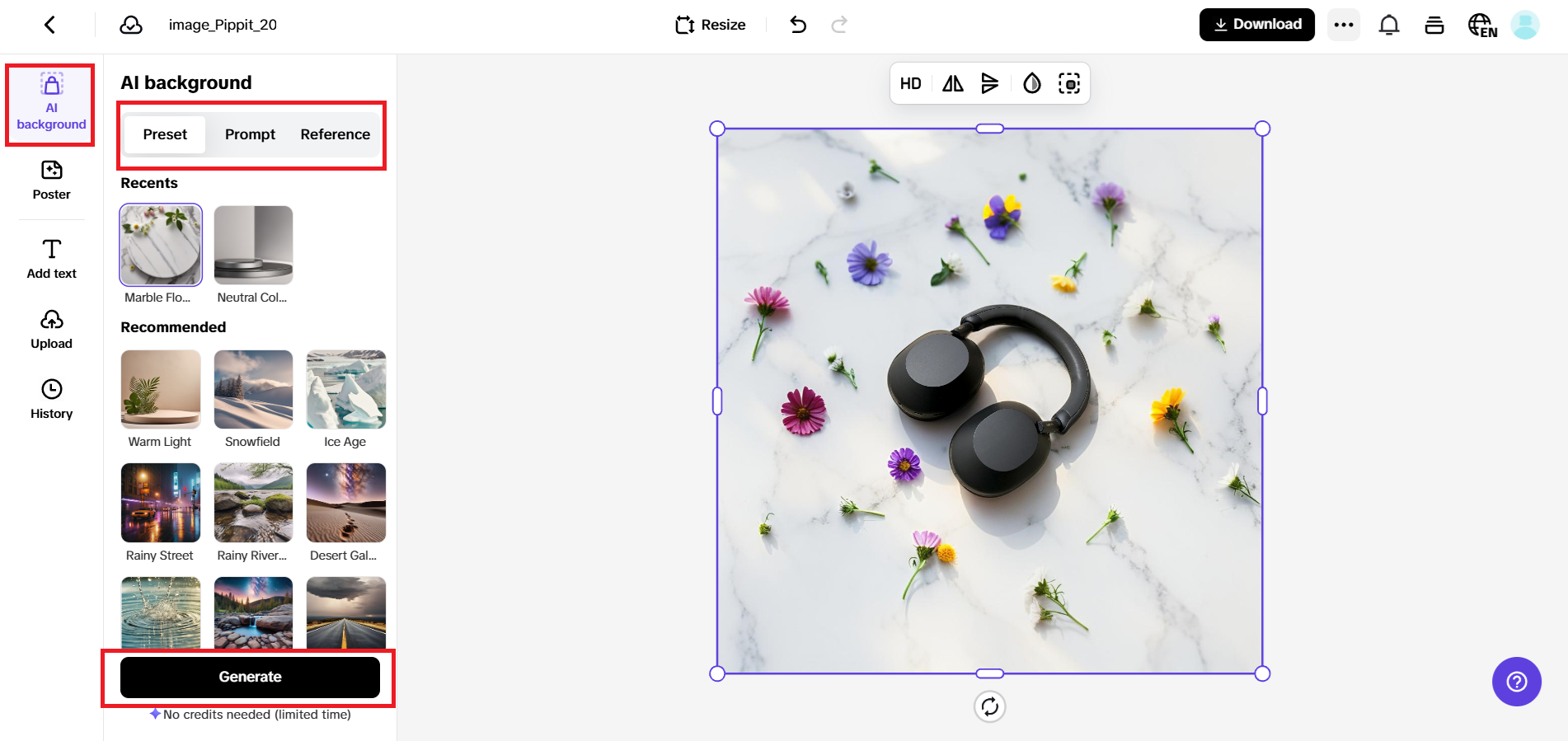Viewport: 1568px width, 741px height.
Task: Click the 'Recents' section heading
Action: coord(149,183)
